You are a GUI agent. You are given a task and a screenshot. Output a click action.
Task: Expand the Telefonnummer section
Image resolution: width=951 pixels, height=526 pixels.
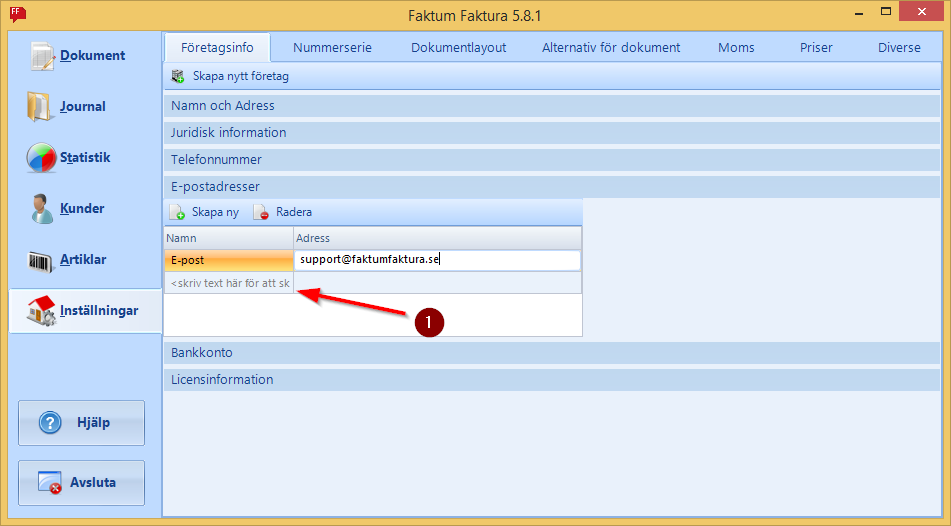[552, 160]
